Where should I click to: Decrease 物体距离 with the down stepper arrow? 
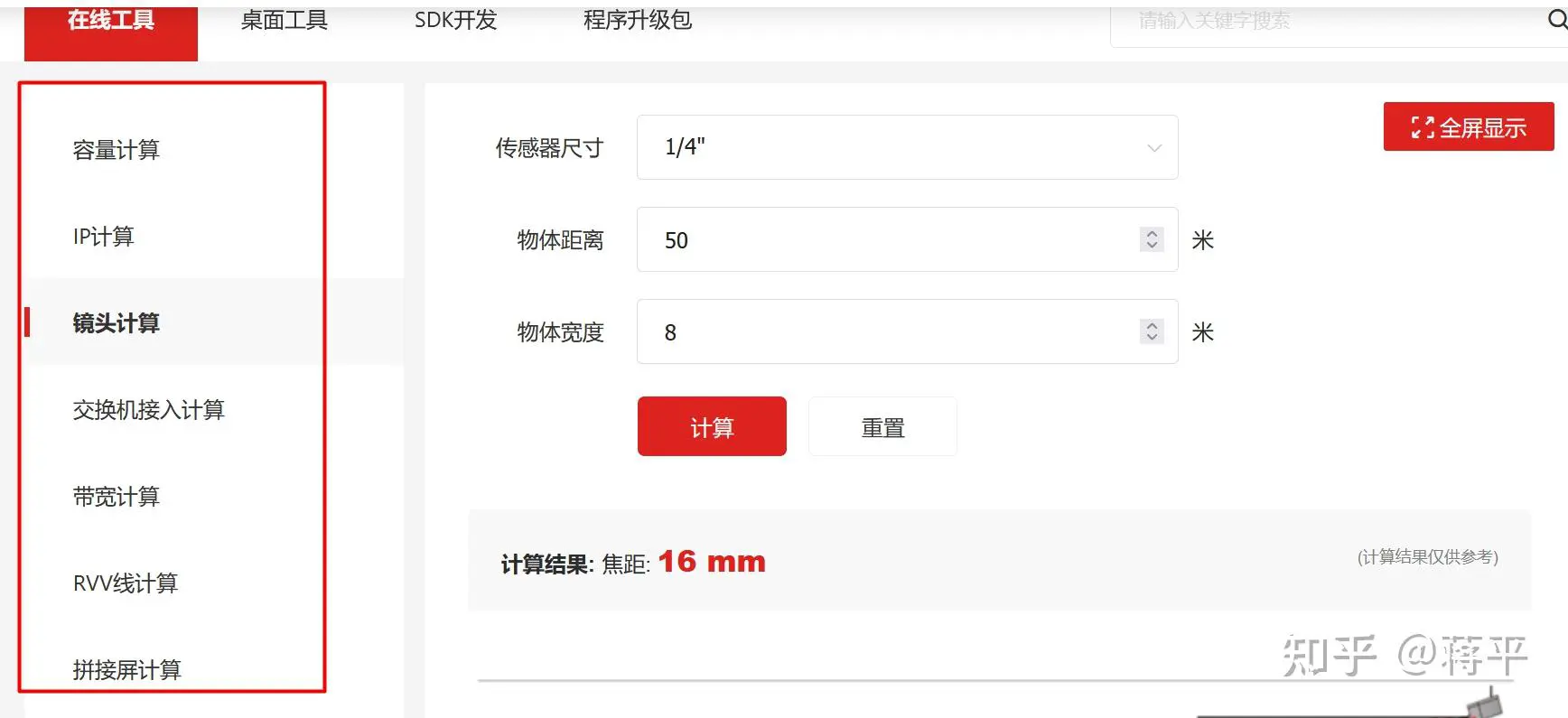(1152, 246)
